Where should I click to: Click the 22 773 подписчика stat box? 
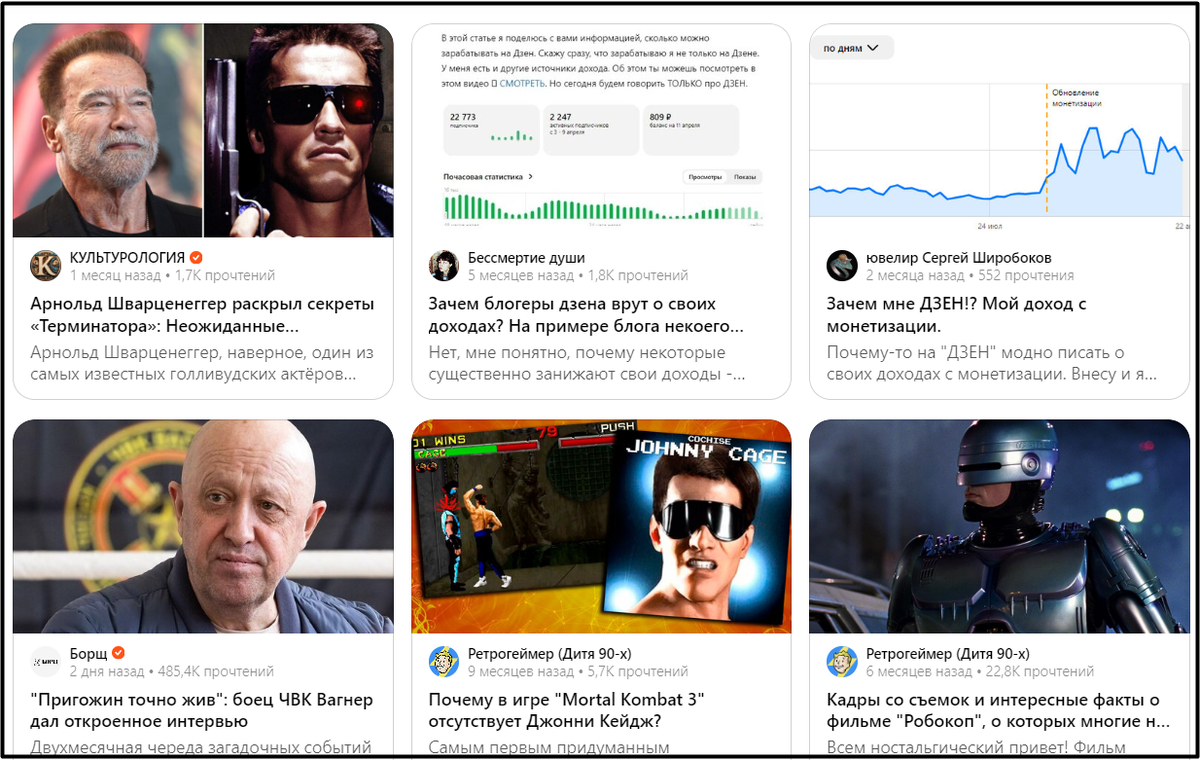tap(491, 130)
